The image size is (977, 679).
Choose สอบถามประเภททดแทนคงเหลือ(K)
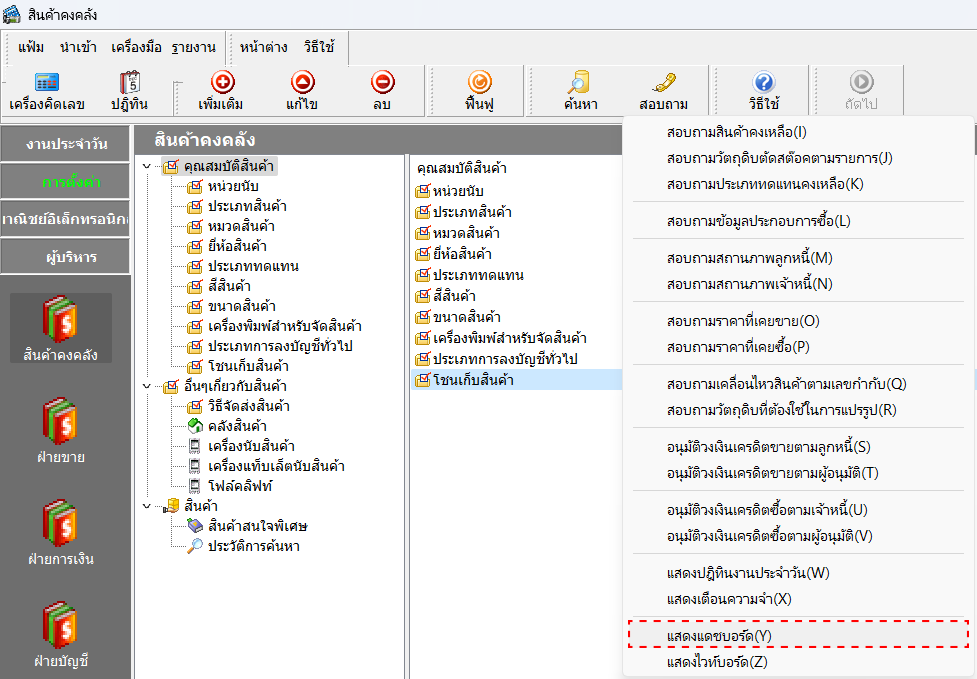(x=798, y=184)
